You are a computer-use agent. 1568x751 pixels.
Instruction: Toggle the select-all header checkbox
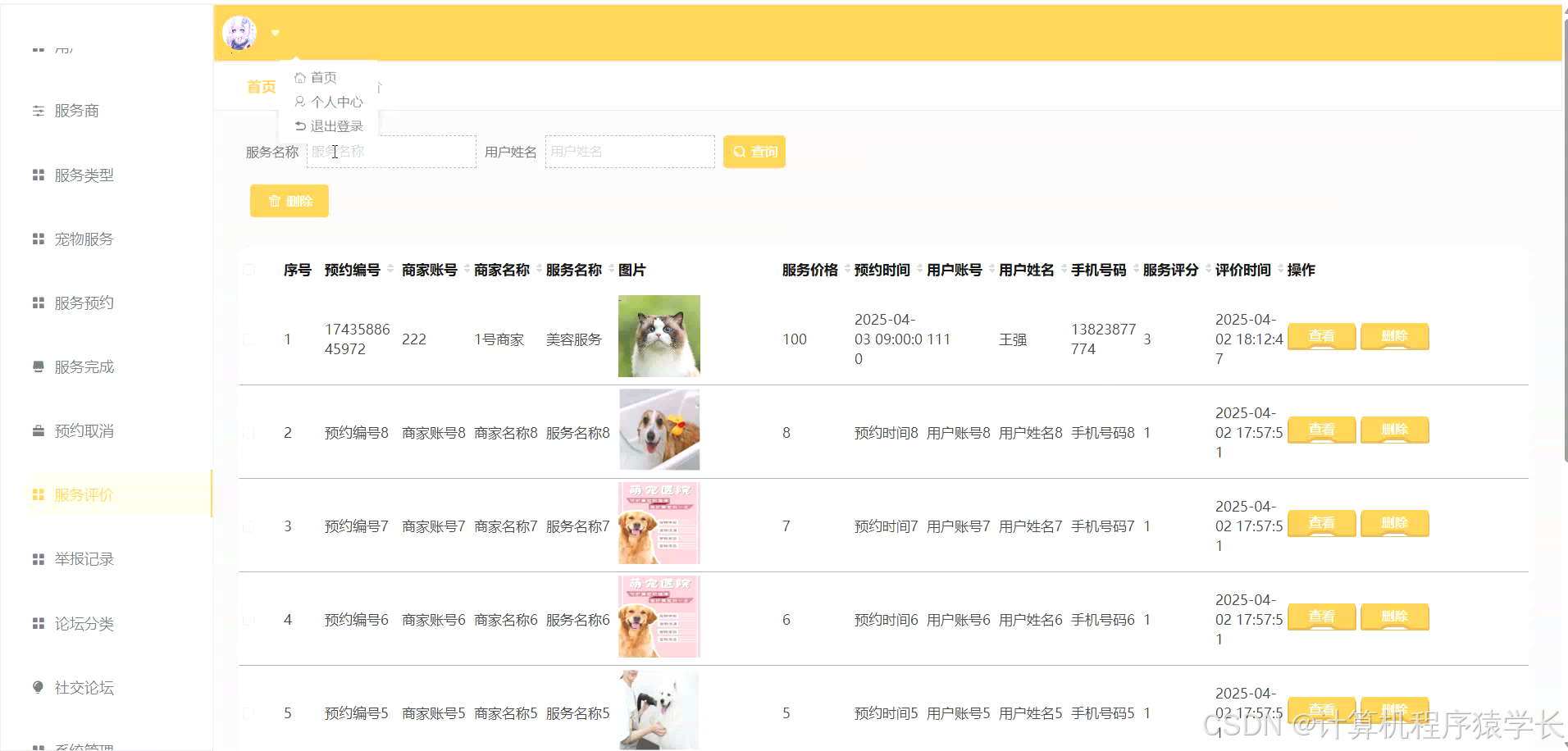[x=249, y=270]
